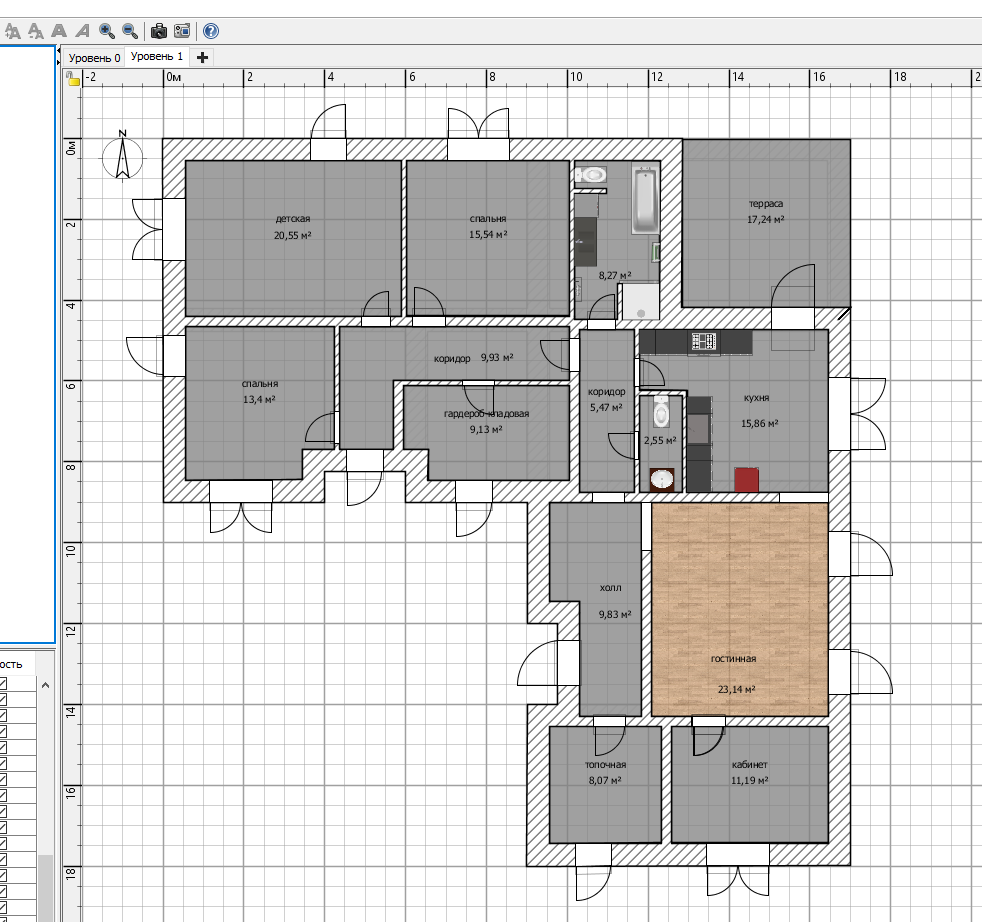982x922 pixels.
Task: Create a 3D video with camcorder icon
Action: [x=182, y=31]
